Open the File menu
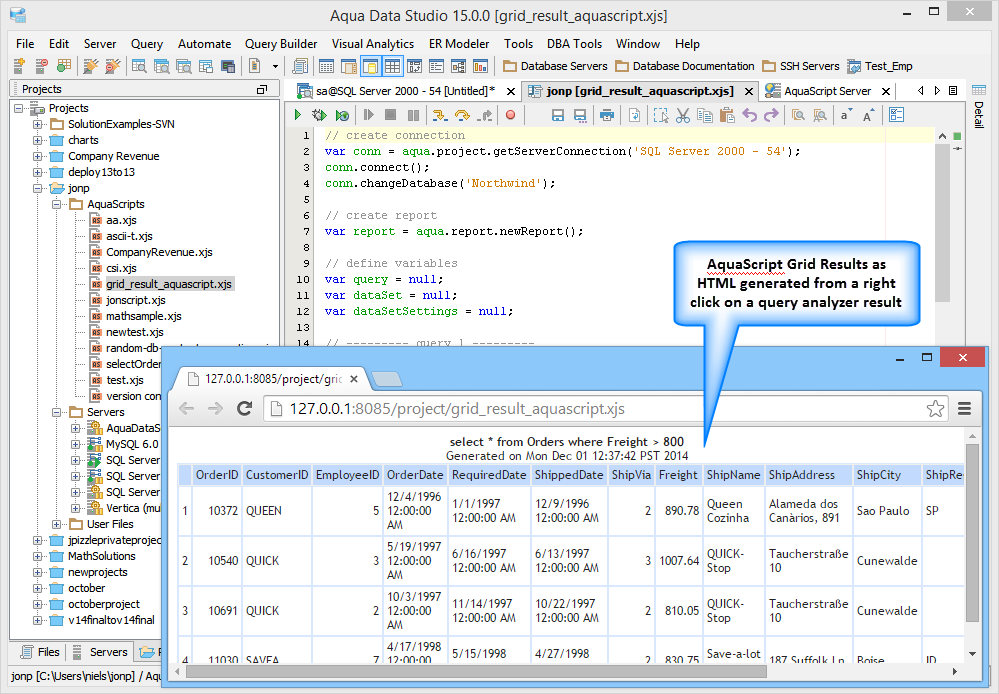 [x=25, y=43]
